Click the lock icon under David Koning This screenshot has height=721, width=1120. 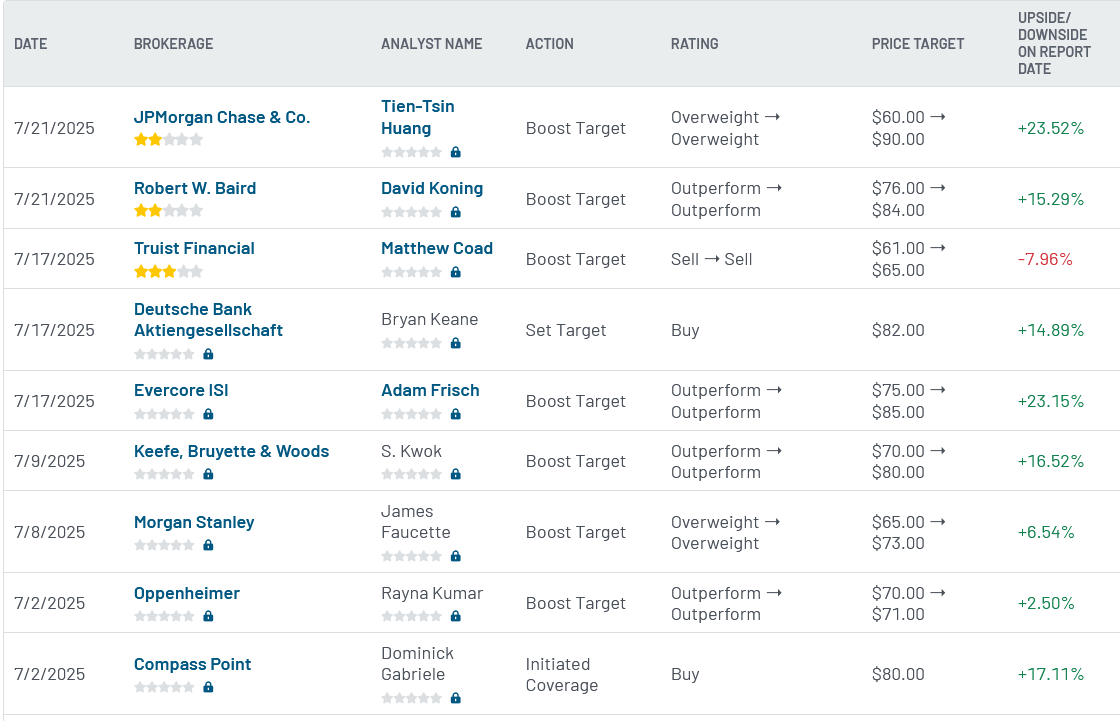tap(456, 212)
